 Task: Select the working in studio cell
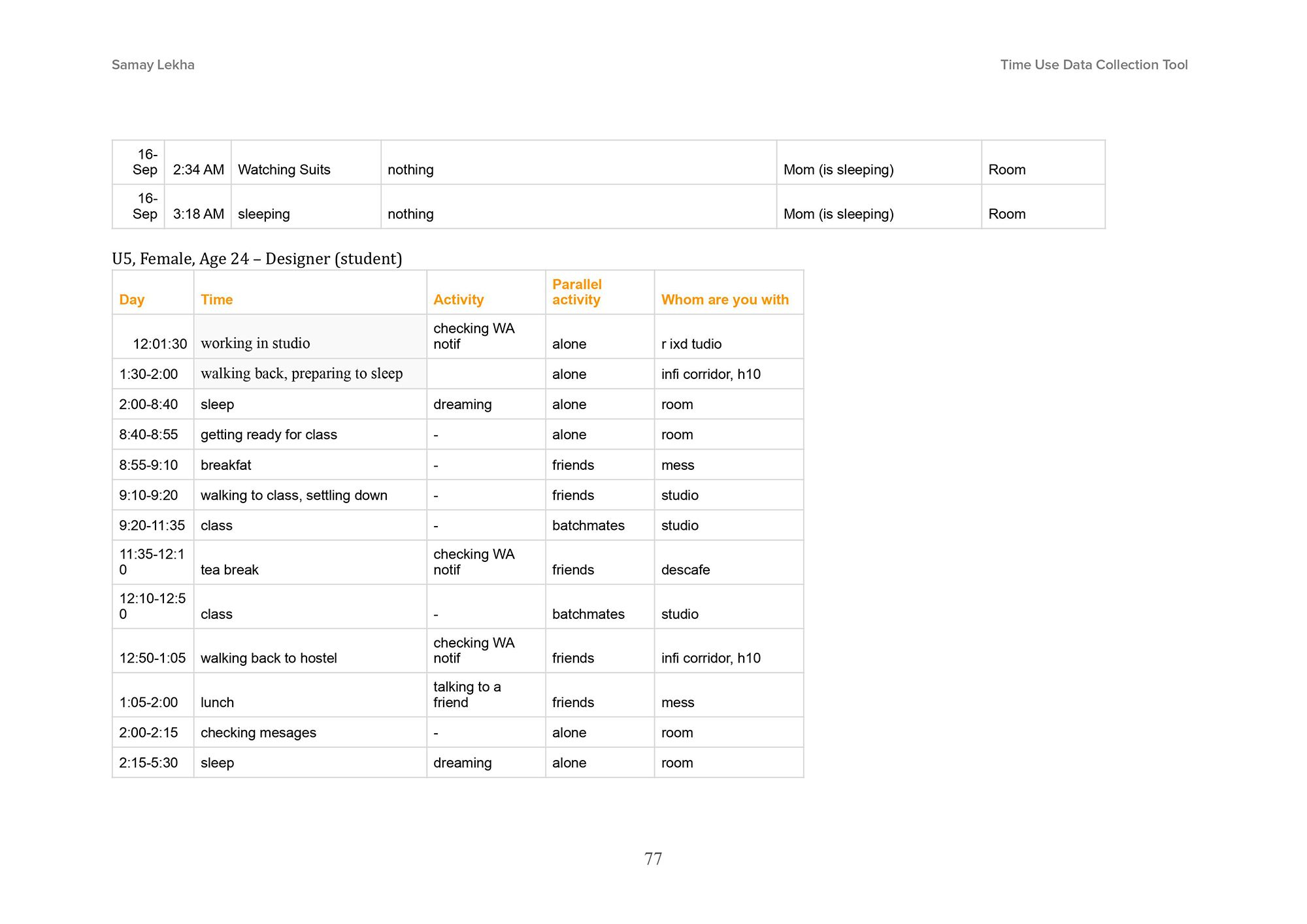pos(256,344)
